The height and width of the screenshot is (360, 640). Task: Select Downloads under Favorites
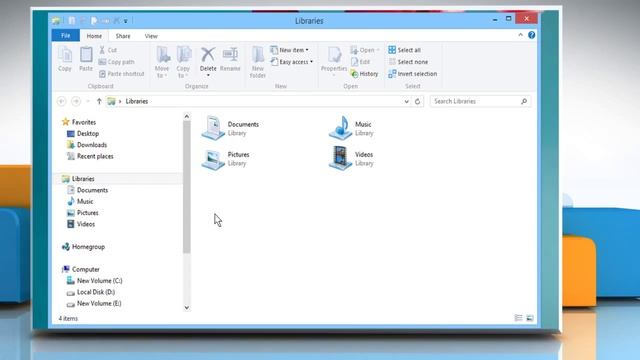point(87,145)
